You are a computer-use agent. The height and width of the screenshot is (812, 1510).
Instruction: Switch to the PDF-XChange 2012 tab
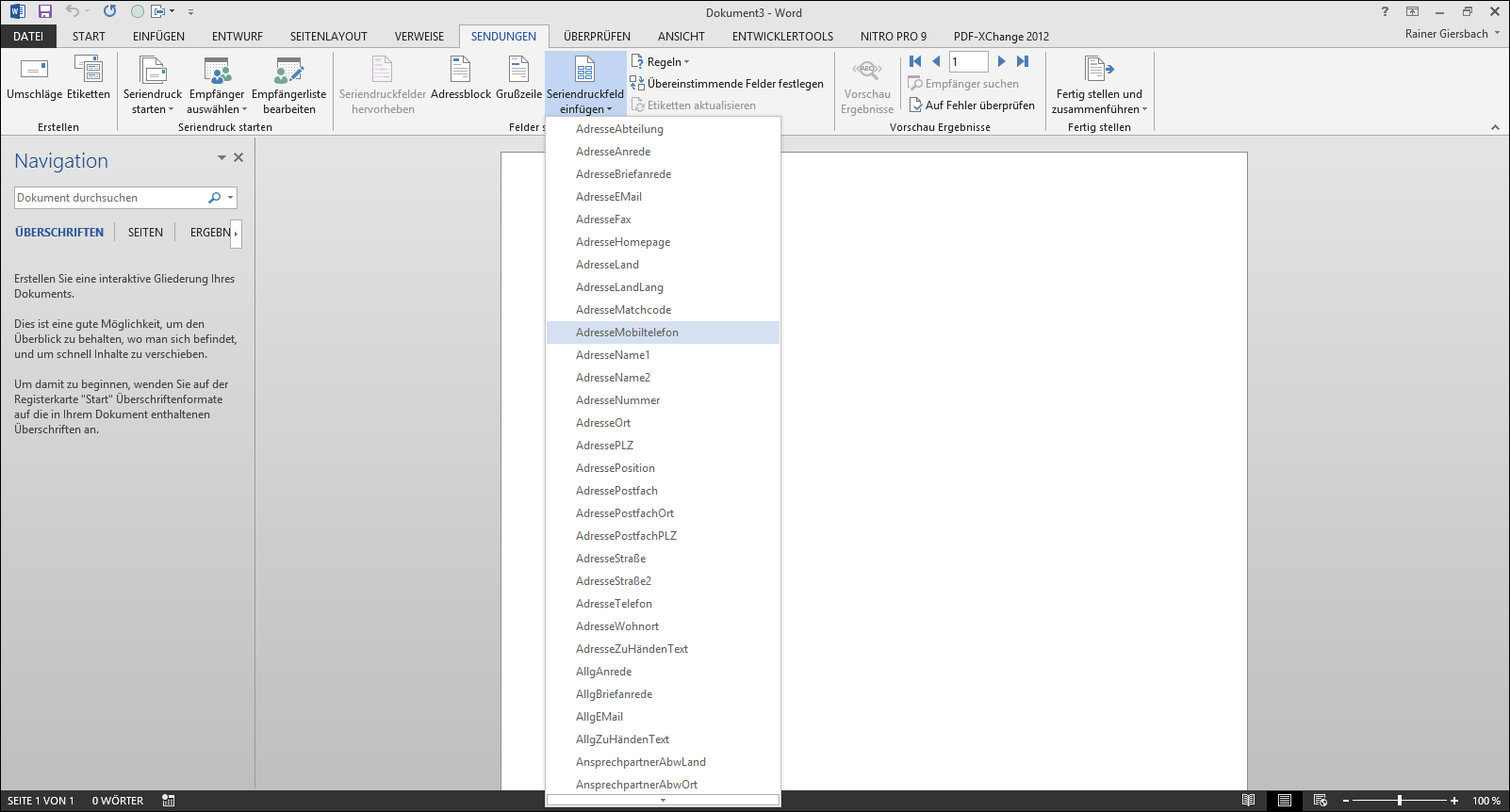pyautogui.click(x=1001, y=37)
